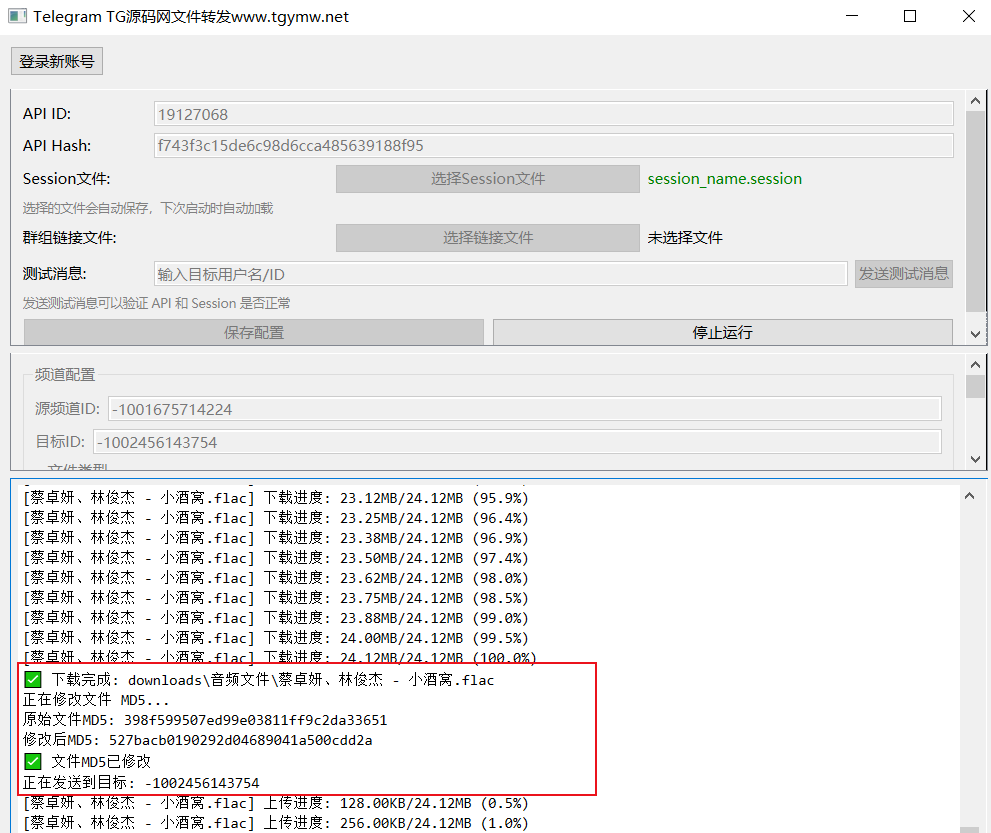The height and width of the screenshot is (833, 991).
Task: Click the hint about 发送测试消息可以验证 API
Action: coord(157,303)
